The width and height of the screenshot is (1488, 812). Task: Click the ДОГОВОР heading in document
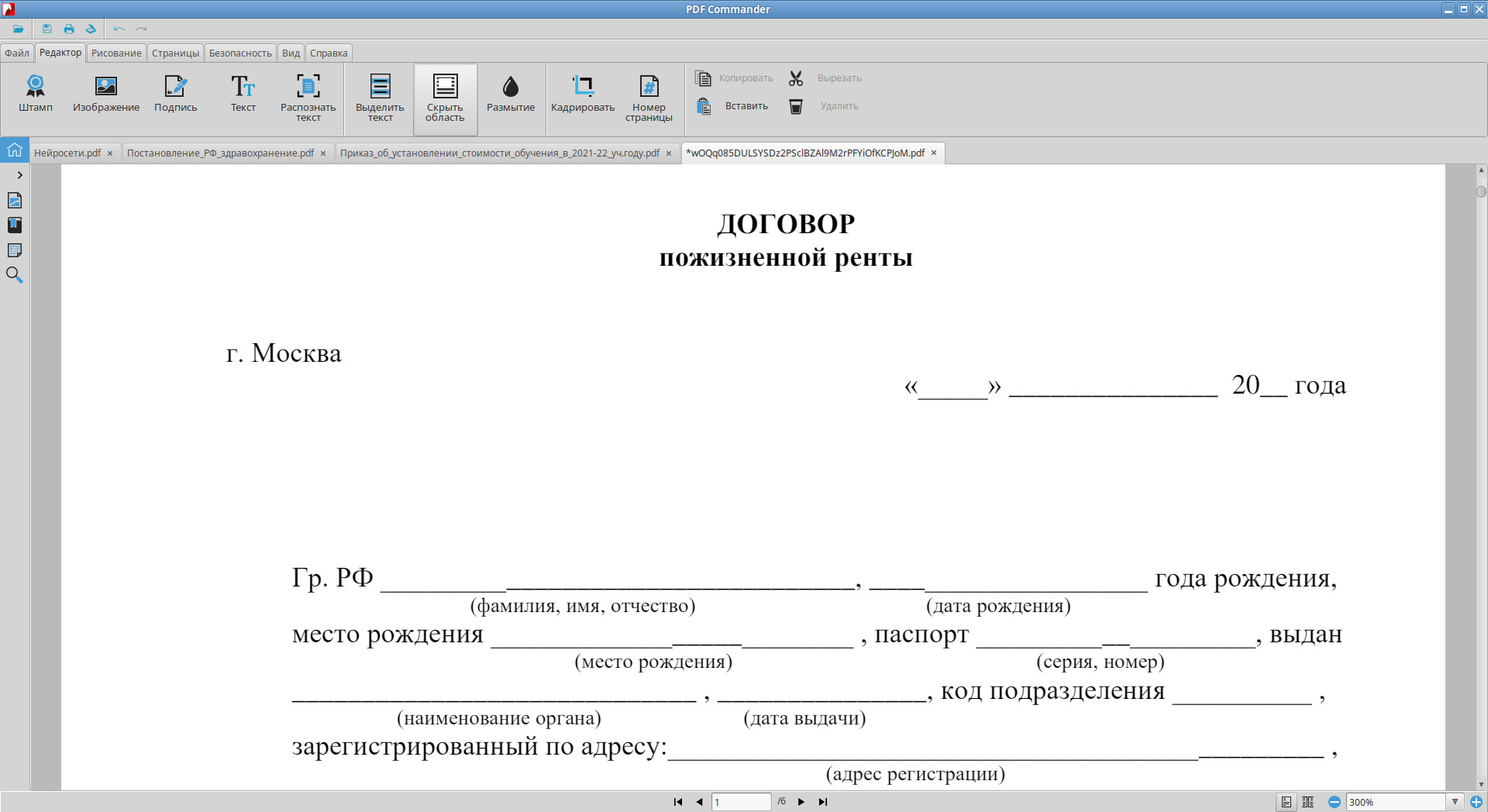786,224
